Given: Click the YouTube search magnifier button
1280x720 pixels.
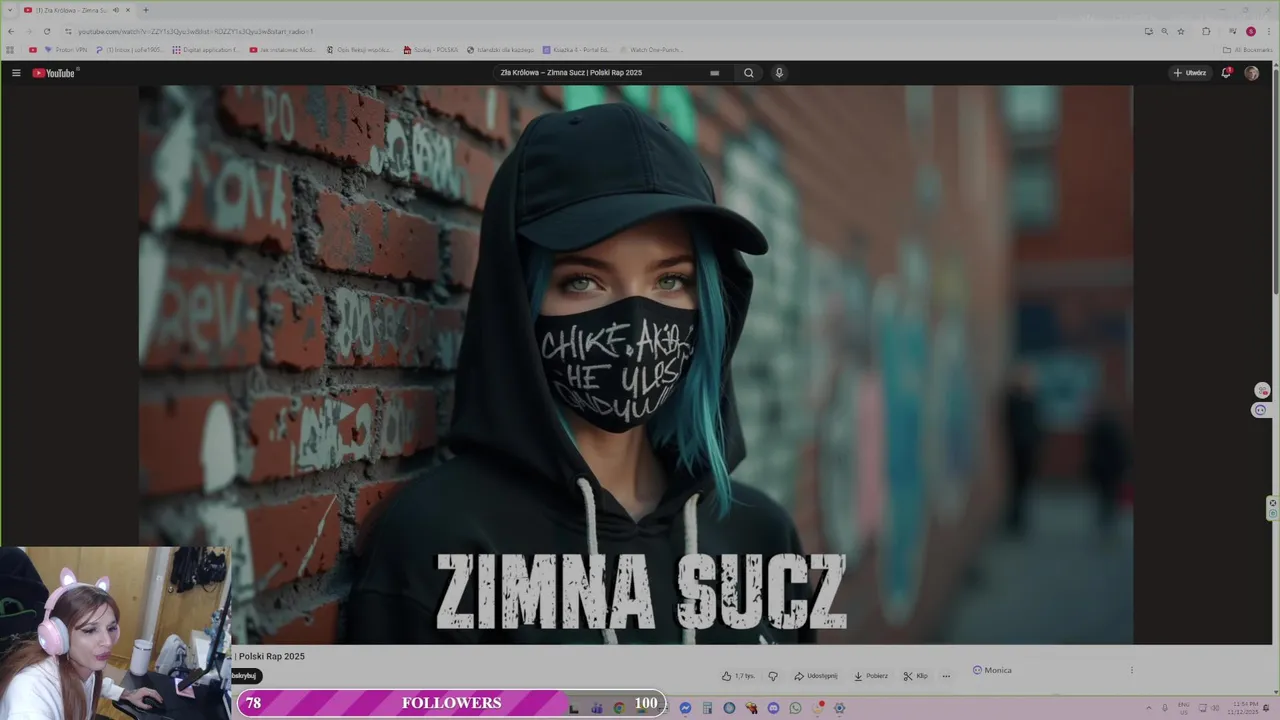Looking at the screenshot, I should [x=748, y=73].
